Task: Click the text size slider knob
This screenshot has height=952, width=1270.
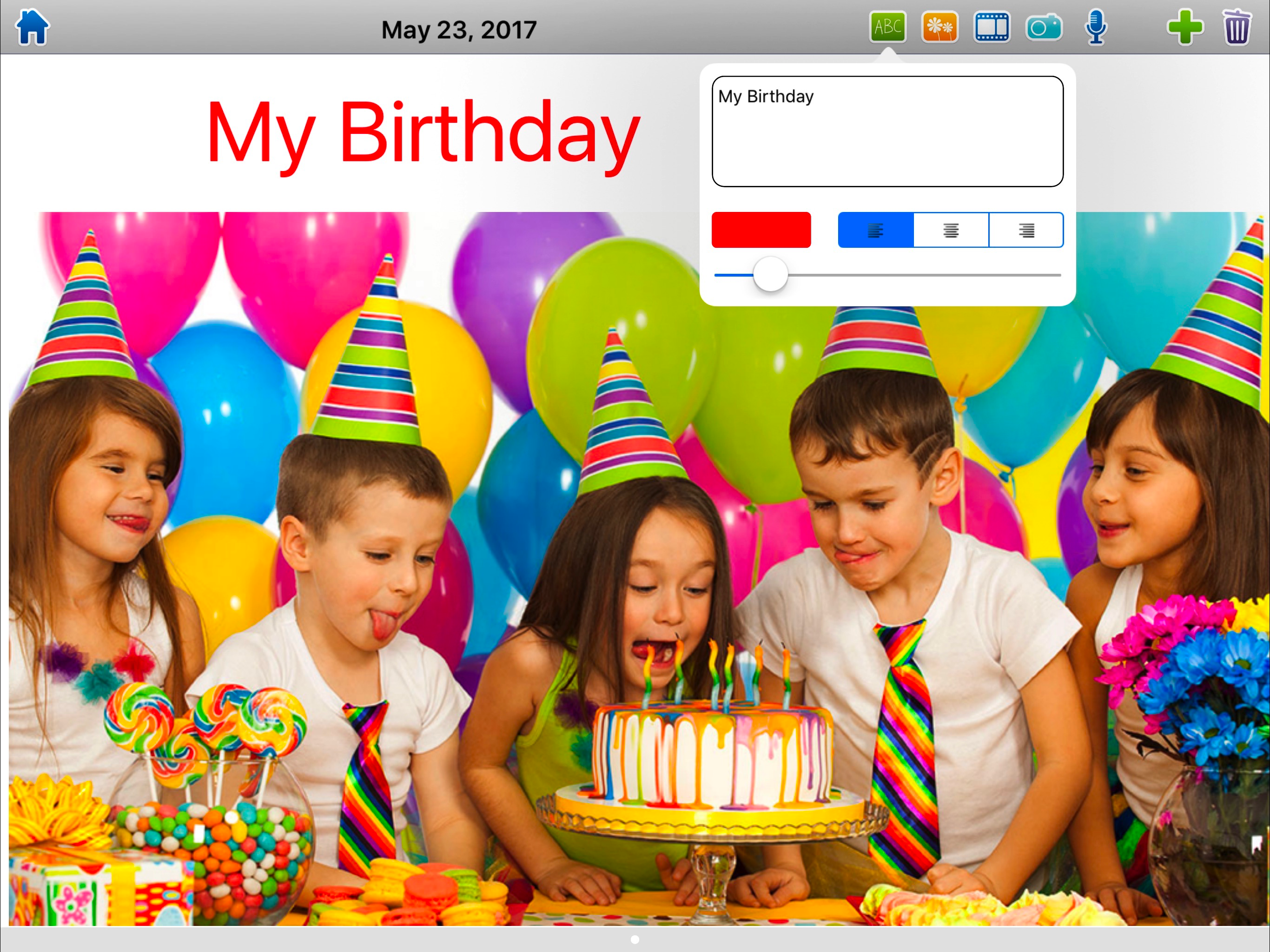Action: (x=770, y=274)
